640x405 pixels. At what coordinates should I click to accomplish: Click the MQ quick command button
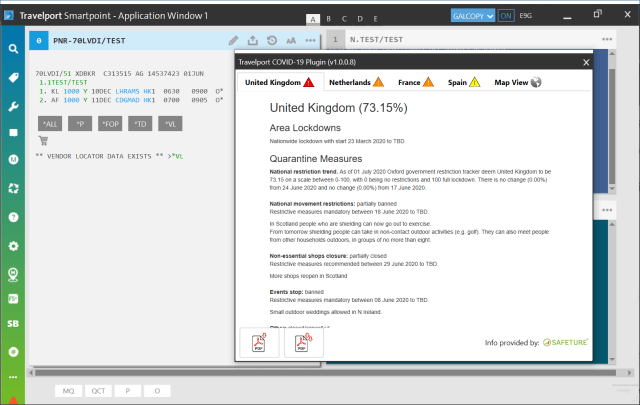[x=69, y=391]
